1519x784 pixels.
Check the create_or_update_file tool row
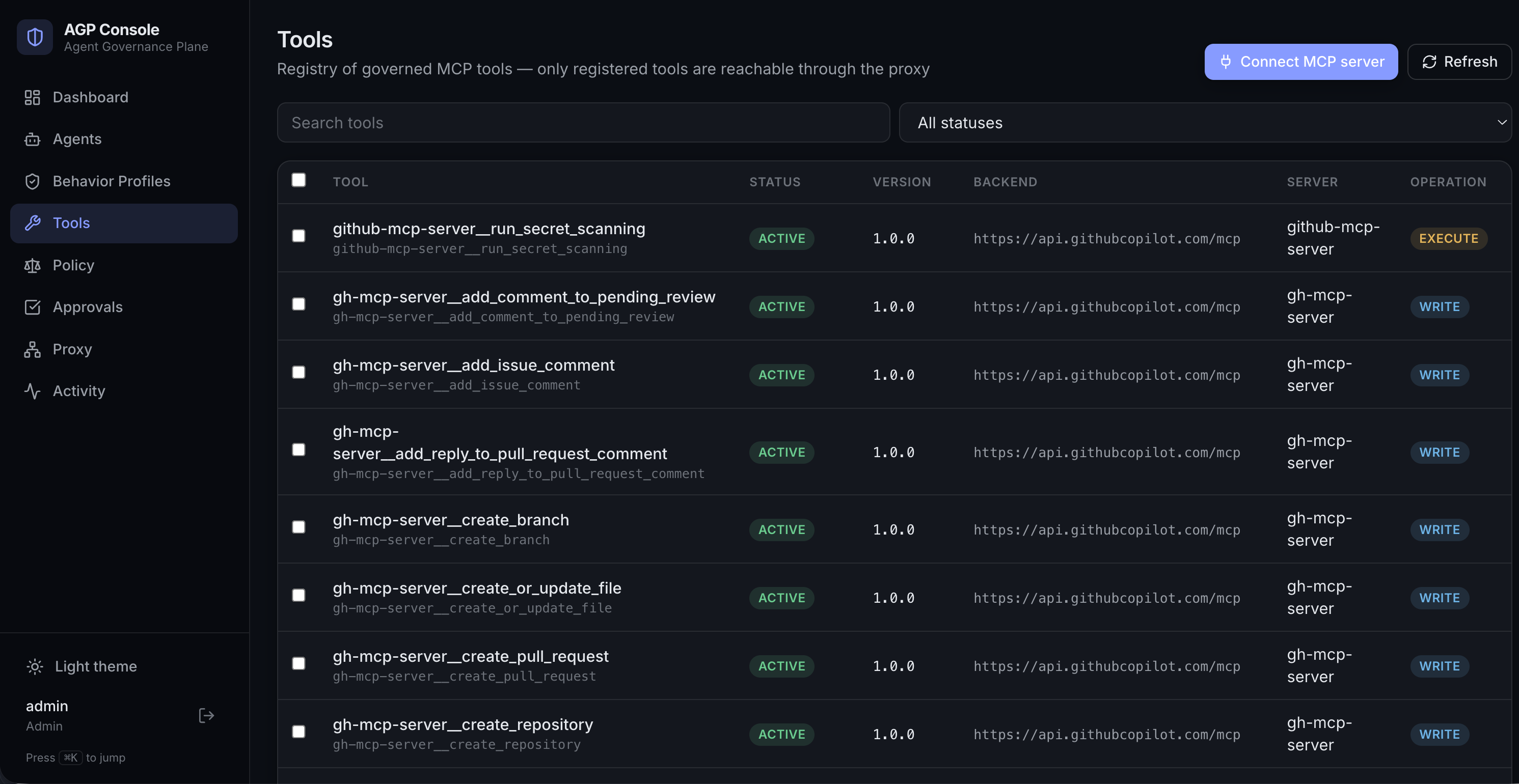[299, 595]
